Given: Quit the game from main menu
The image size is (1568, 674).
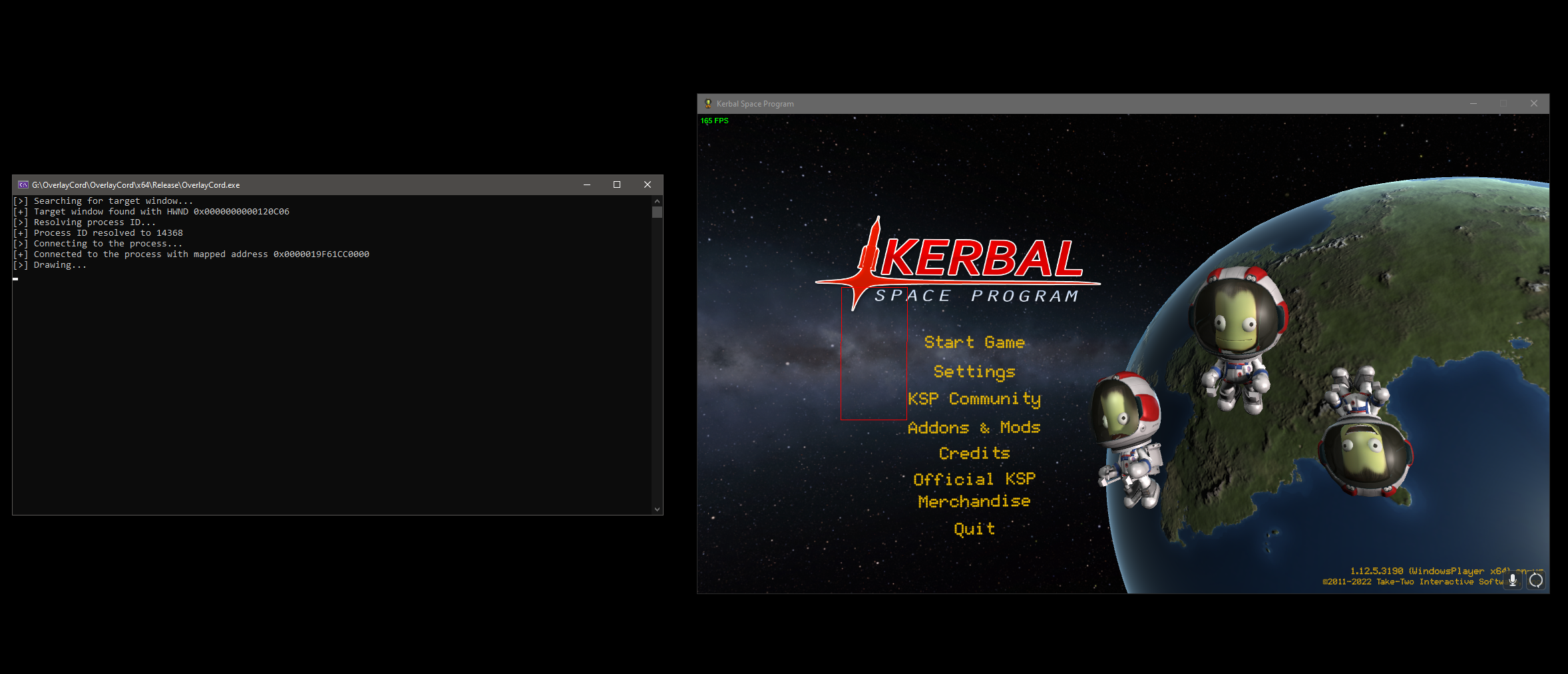Looking at the screenshot, I should coord(974,529).
